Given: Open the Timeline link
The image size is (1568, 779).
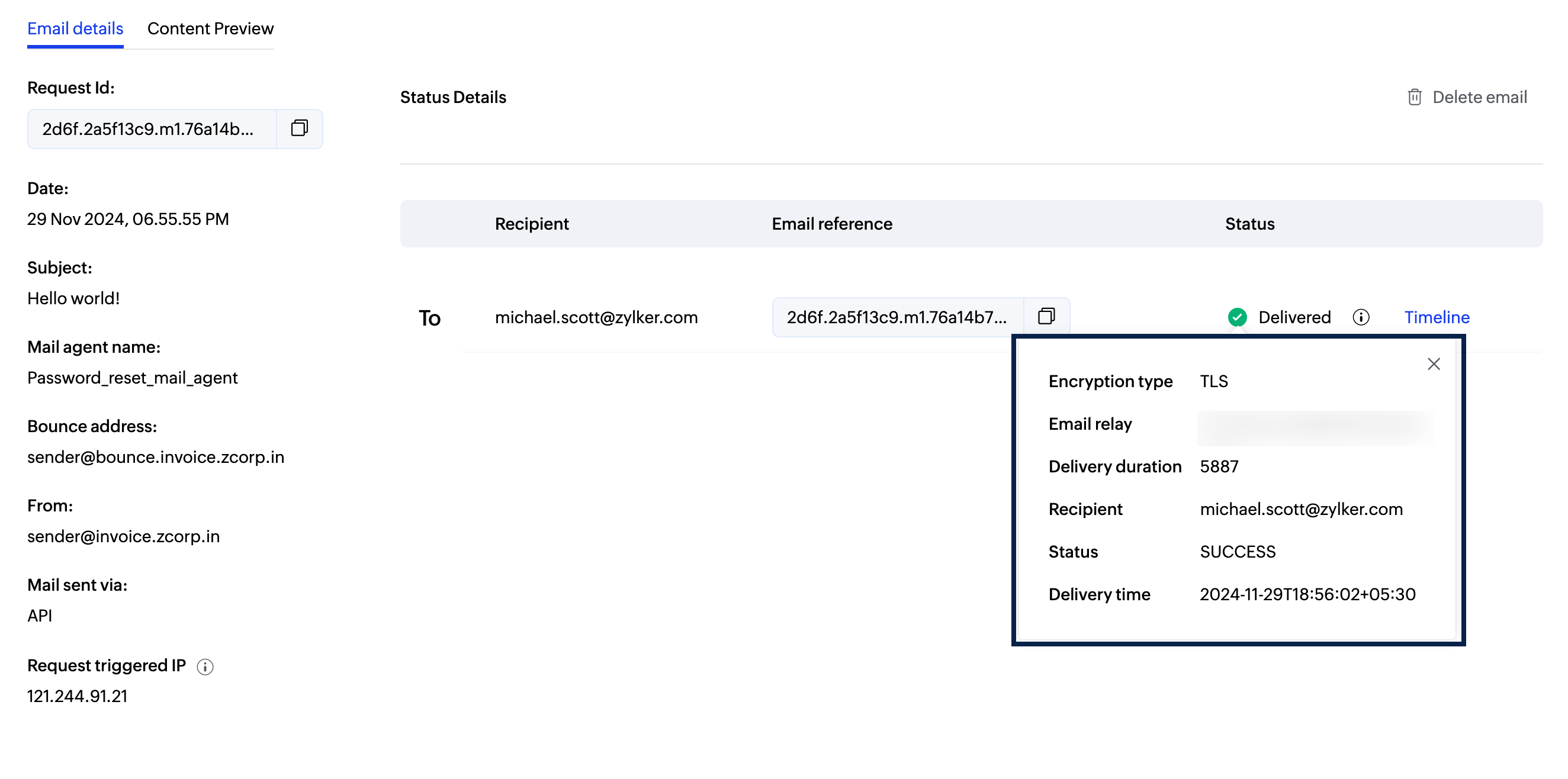Looking at the screenshot, I should click(x=1437, y=317).
